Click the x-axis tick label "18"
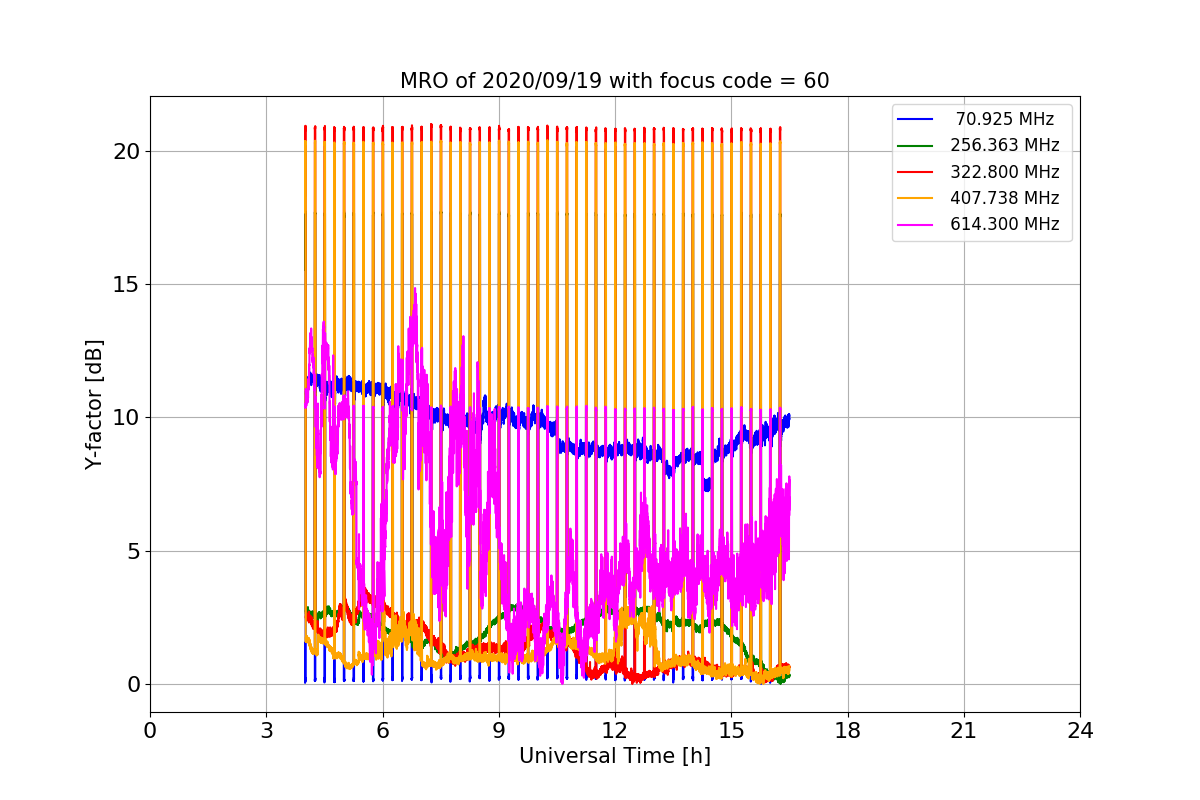 click(x=848, y=730)
